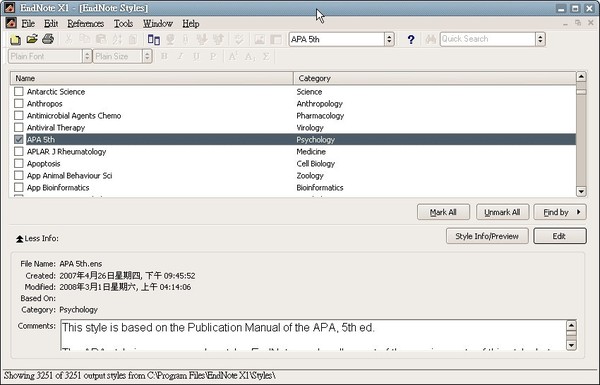Click the New Library toolbar icon
Viewport: 600px width, 385px height.
(15, 39)
